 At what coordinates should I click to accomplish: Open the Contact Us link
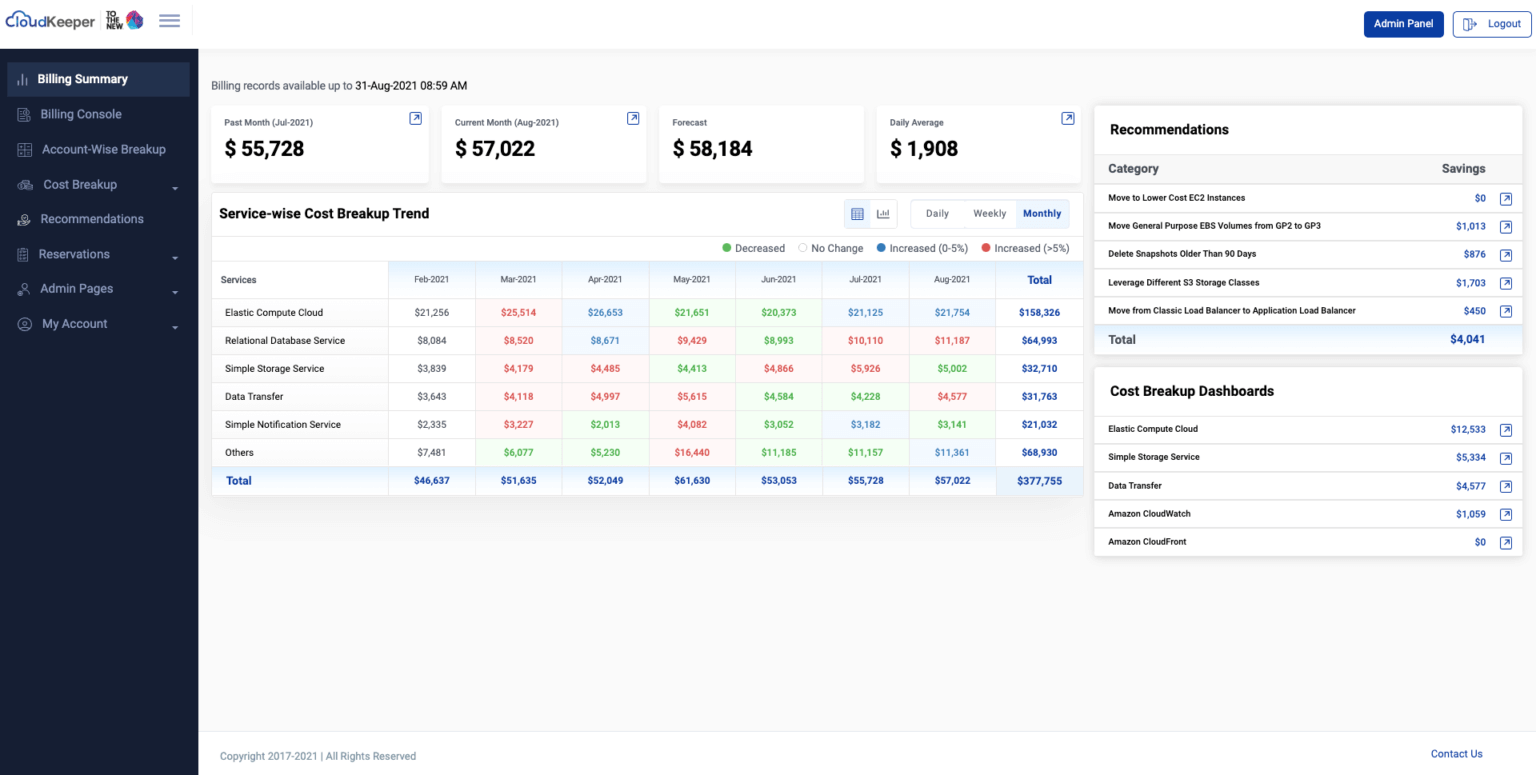(1456, 754)
